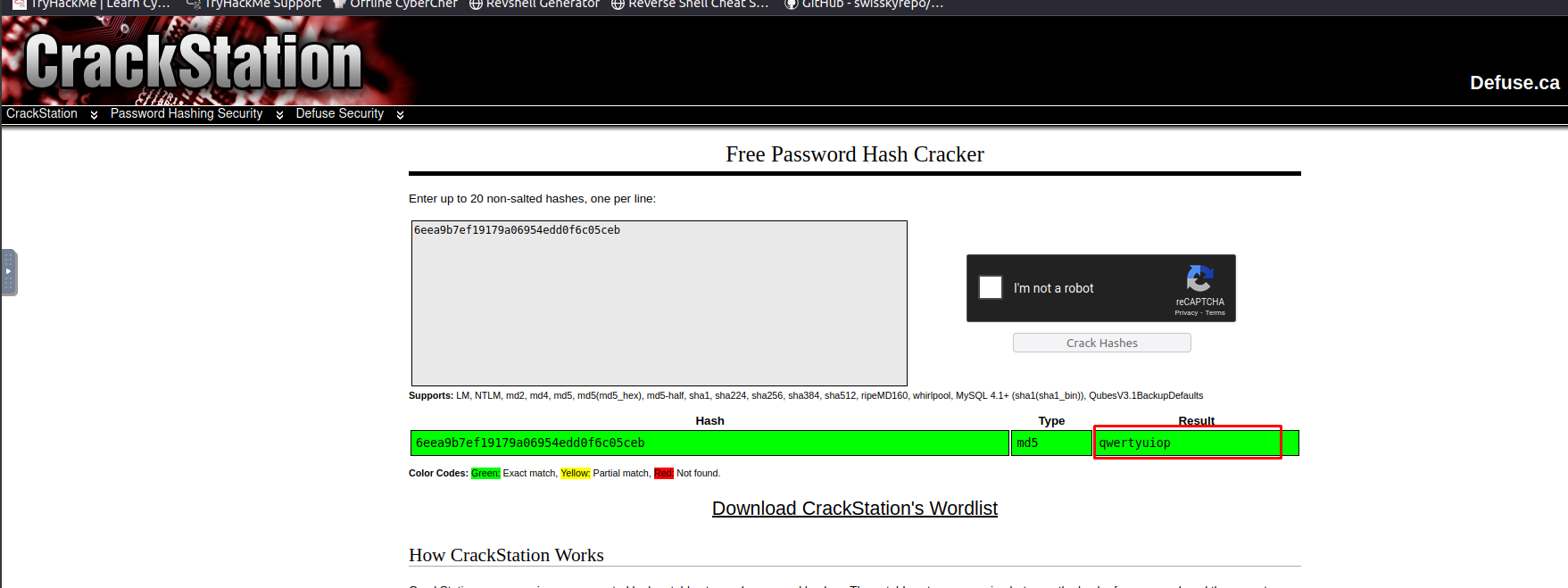Viewport: 1568px width, 588px height.
Task: Click the Offline CyberChef bookmark icon
Action: pos(339,4)
